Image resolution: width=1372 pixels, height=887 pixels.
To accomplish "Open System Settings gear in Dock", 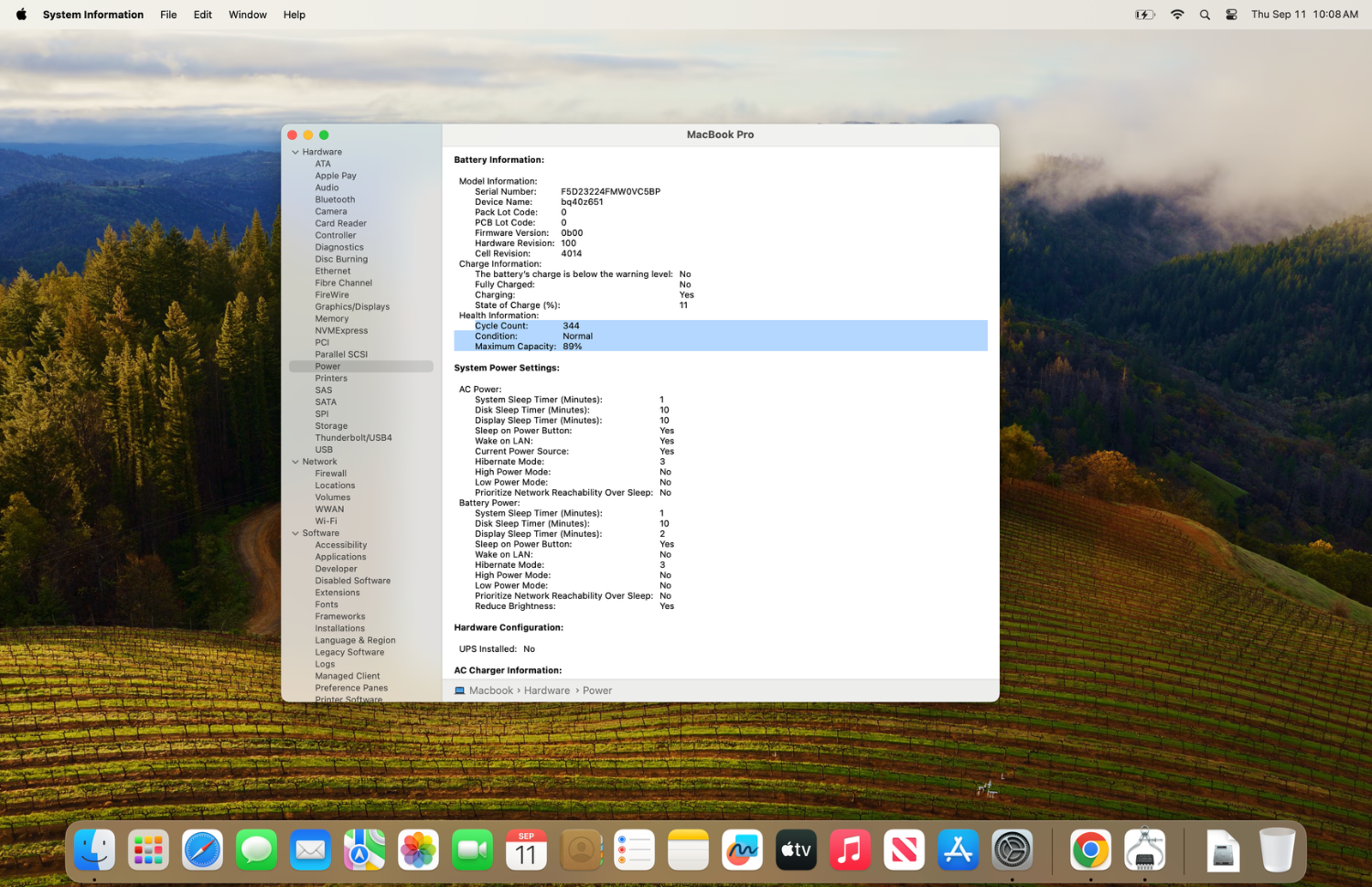I will 1012,850.
